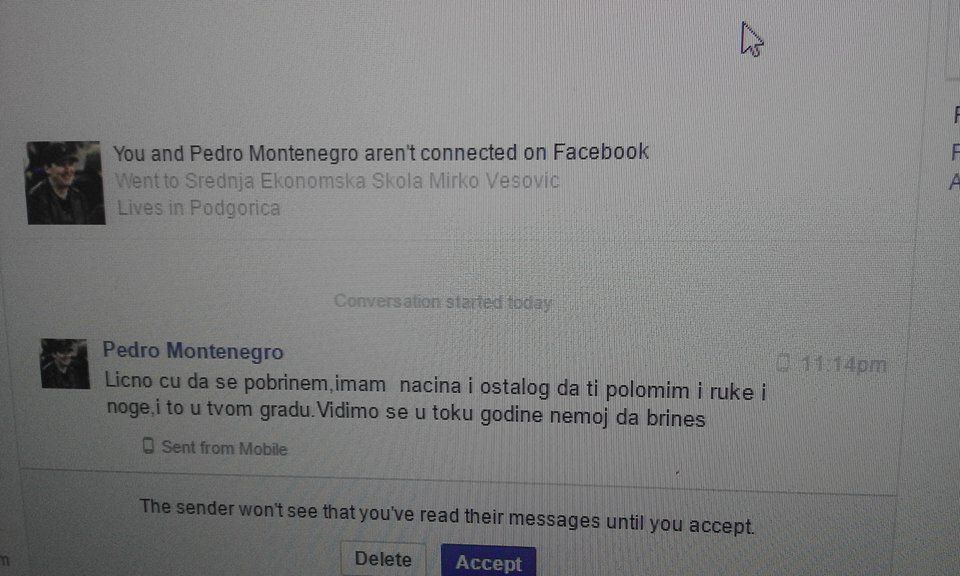
Task: Open the Podgorica location link
Action: coord(234,208)
